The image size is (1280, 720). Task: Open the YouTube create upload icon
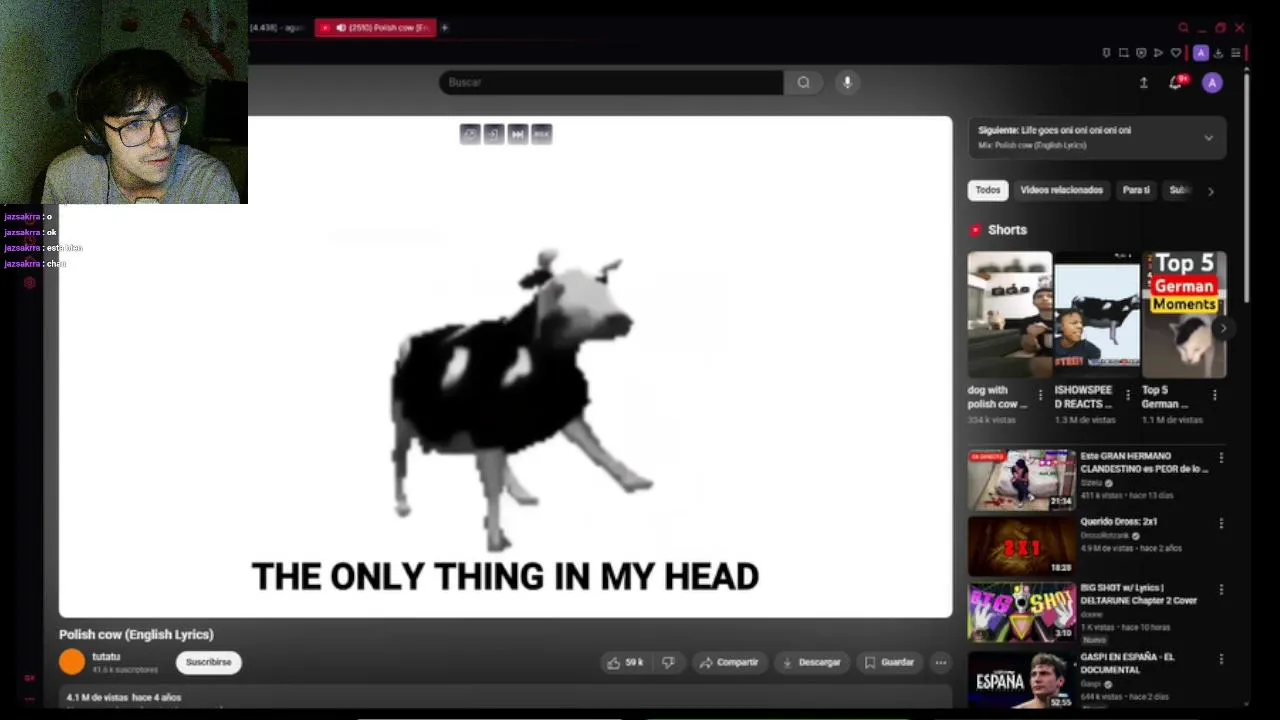(1143, 83)
